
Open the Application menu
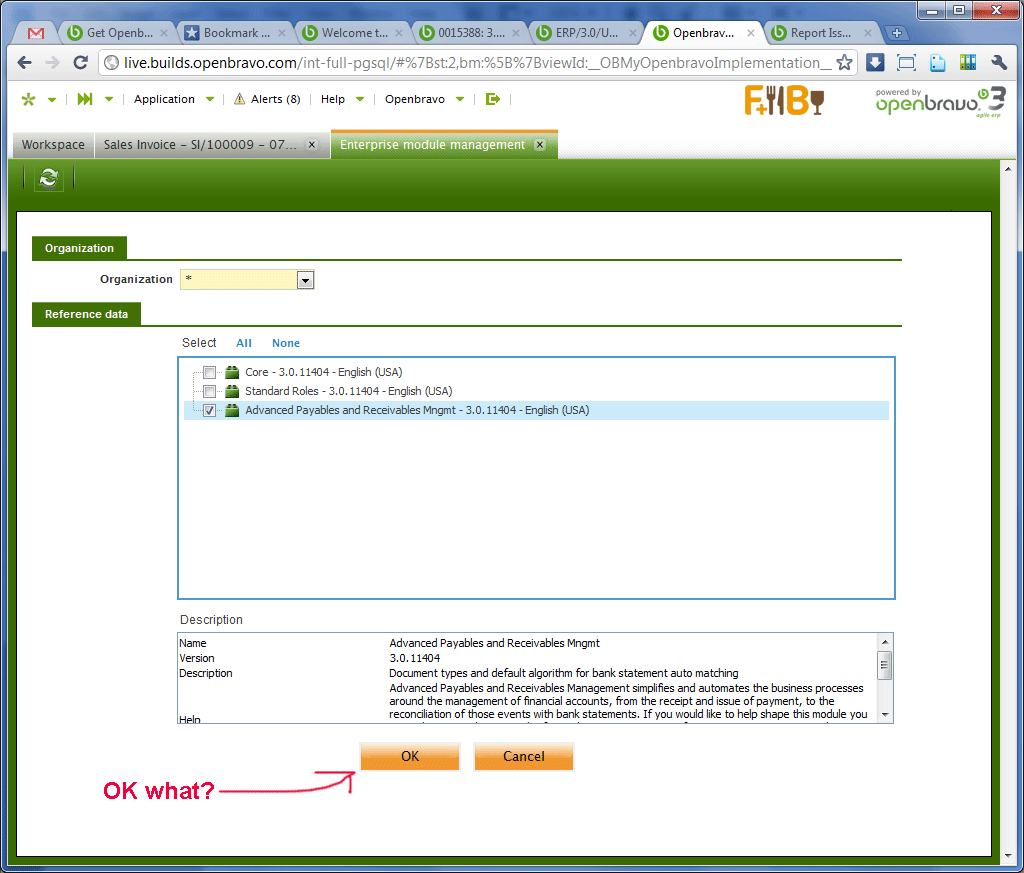pyautogui.click(x=165, y=99)
